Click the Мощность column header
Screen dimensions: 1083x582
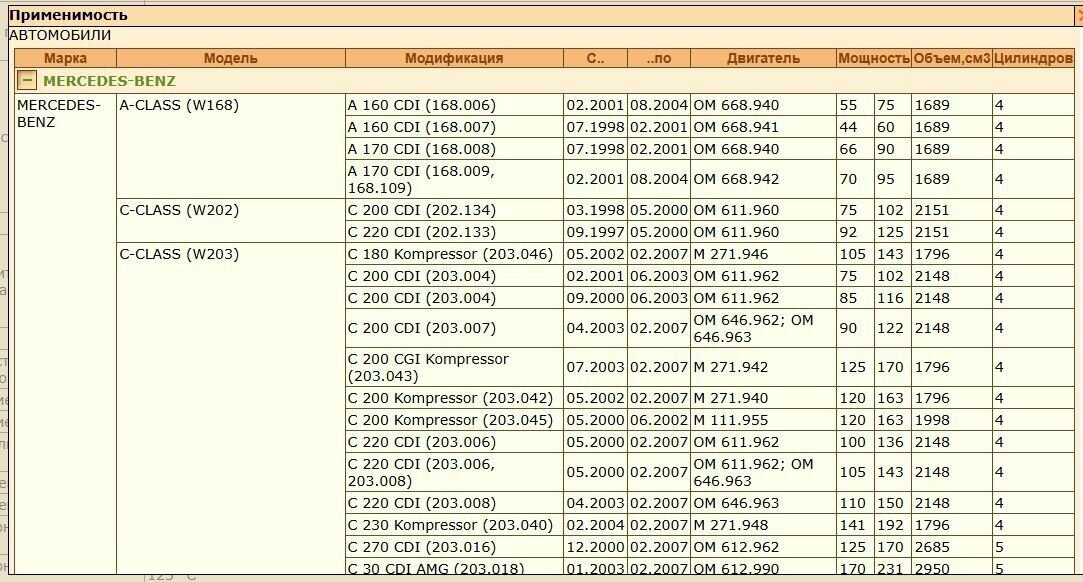click(874, 59)
